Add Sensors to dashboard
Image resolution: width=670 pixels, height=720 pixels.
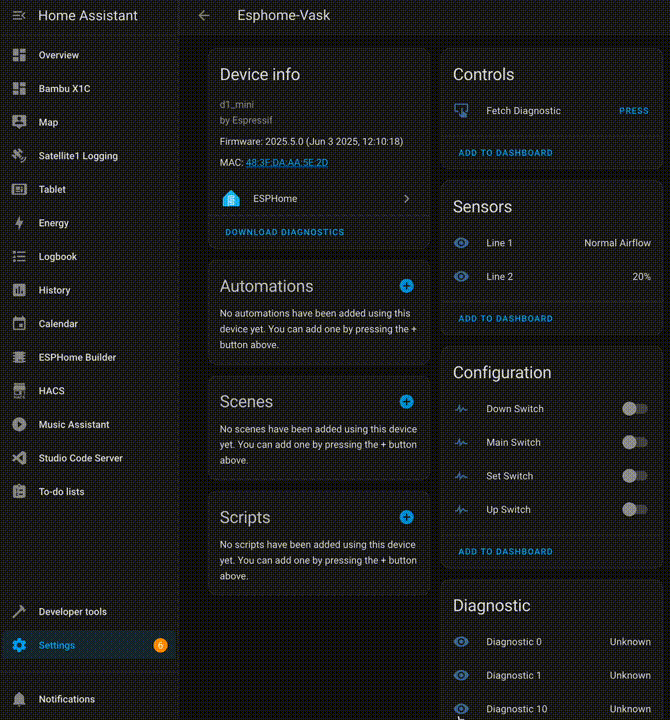point(505,319)
